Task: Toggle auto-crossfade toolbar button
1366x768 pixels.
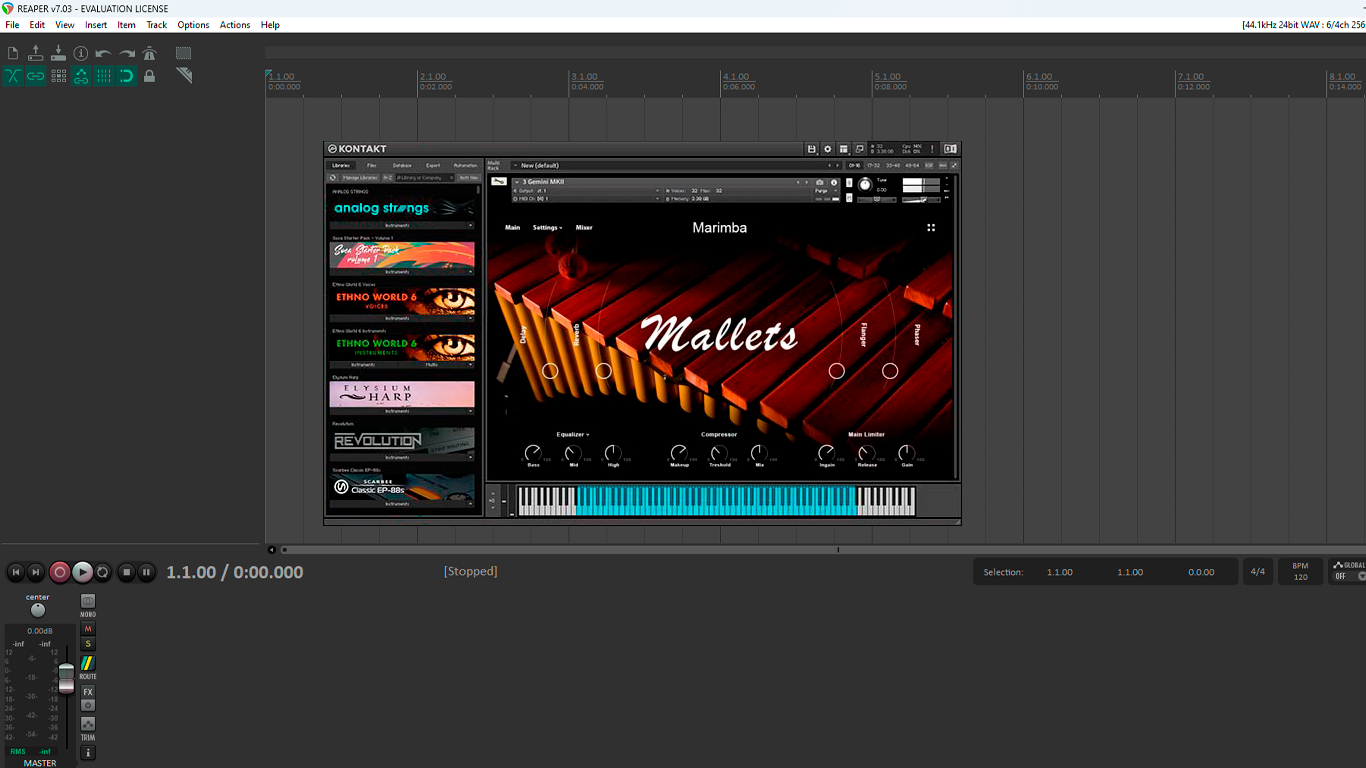Action: pyautogui.click(x=13, y=76)
